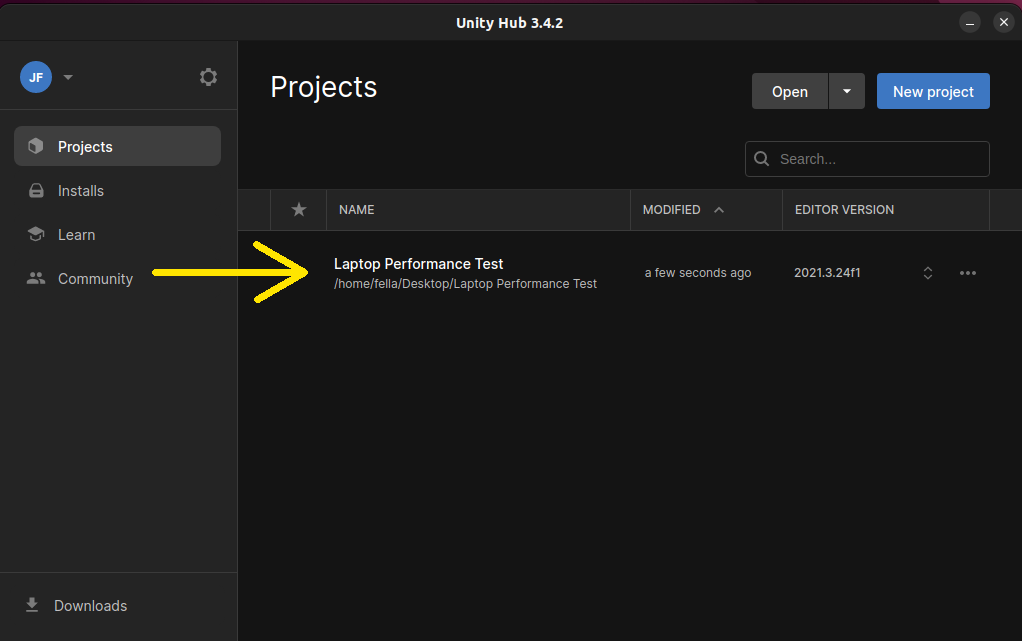Click the Downloads arrow icon
This screenshot has width=1022, height=641.
[32, 605]
